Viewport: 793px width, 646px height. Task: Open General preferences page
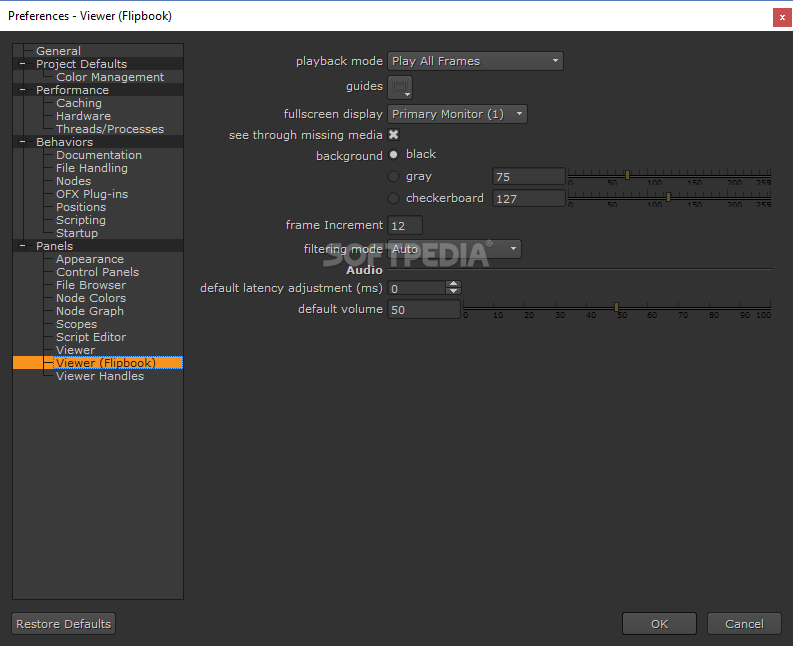pos(58,51)
